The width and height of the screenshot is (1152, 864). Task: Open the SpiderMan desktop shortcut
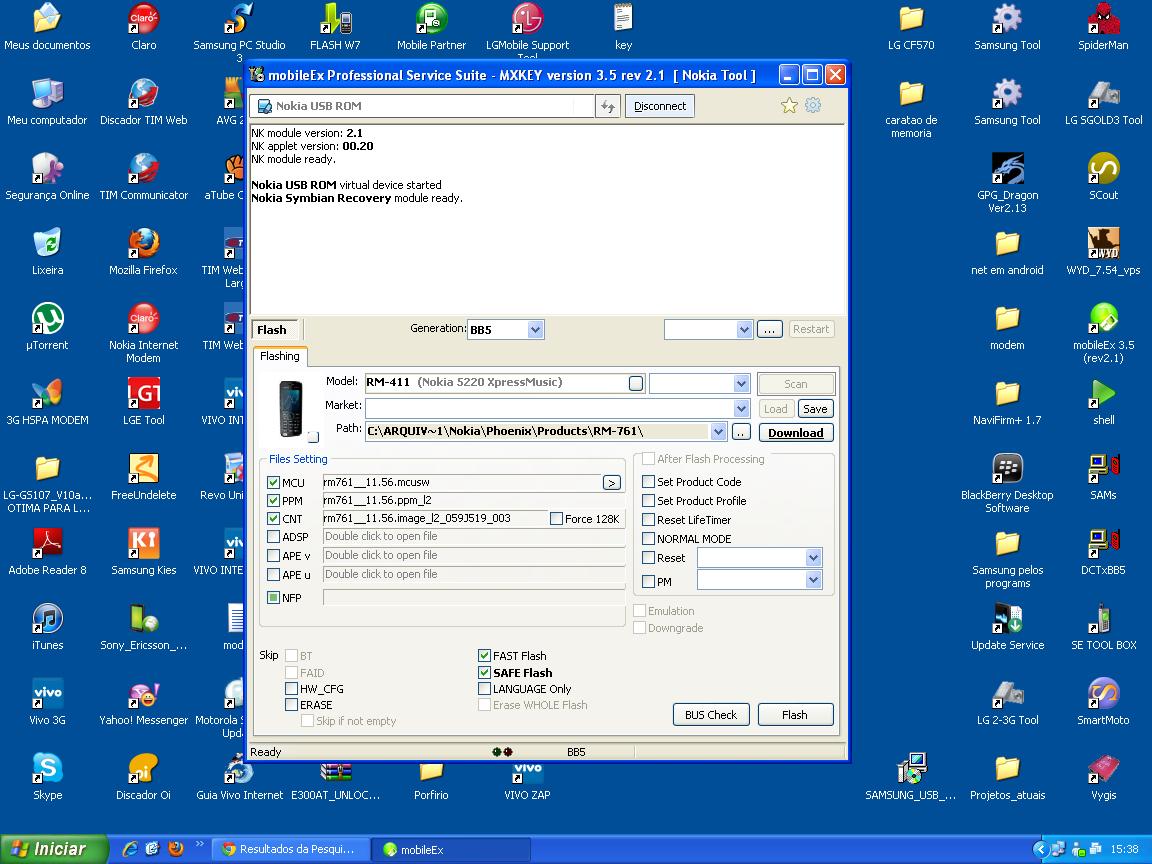1104,25
